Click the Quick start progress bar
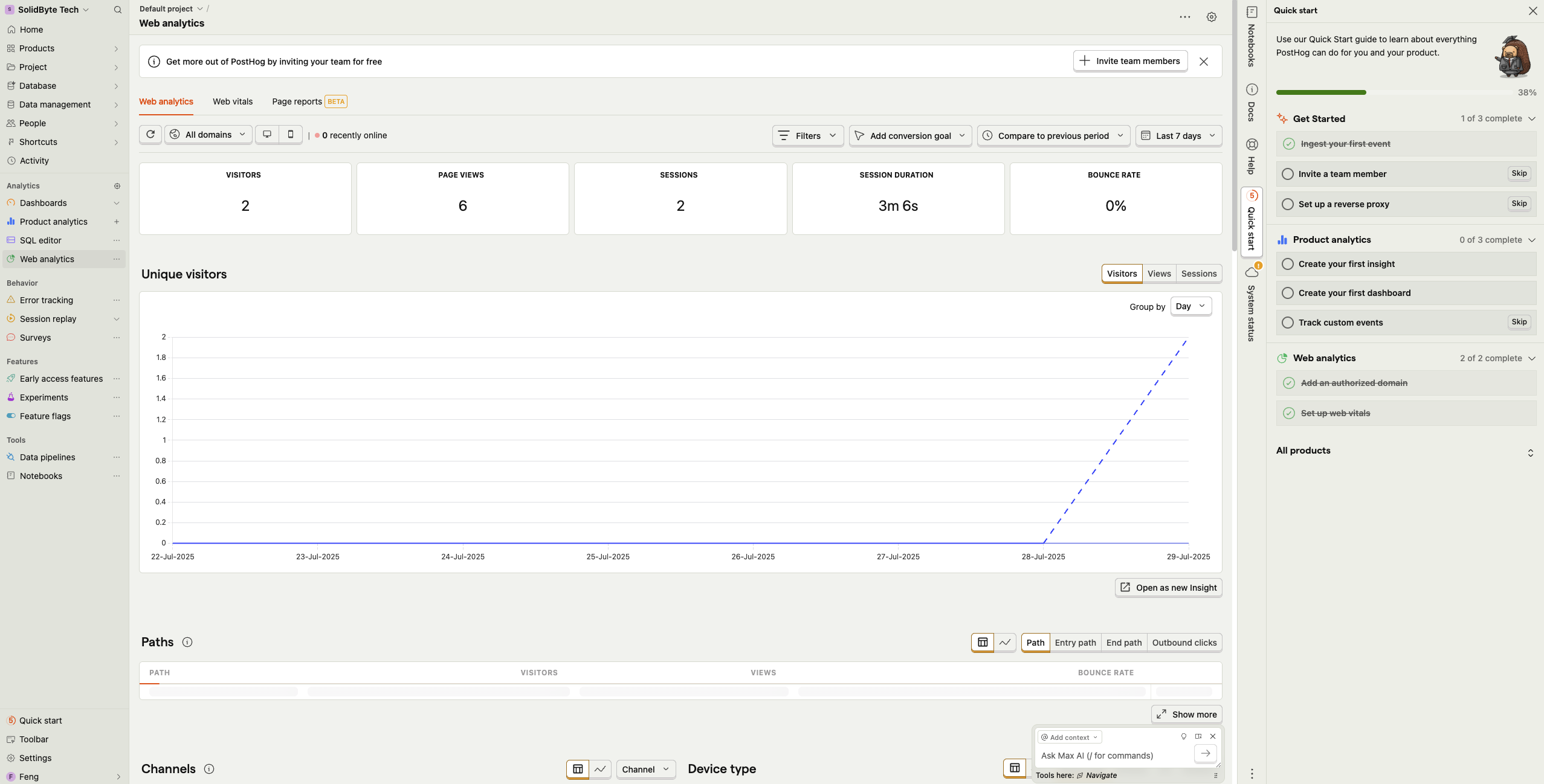This screenshot has height=784, width=1544. (1394, 92)
